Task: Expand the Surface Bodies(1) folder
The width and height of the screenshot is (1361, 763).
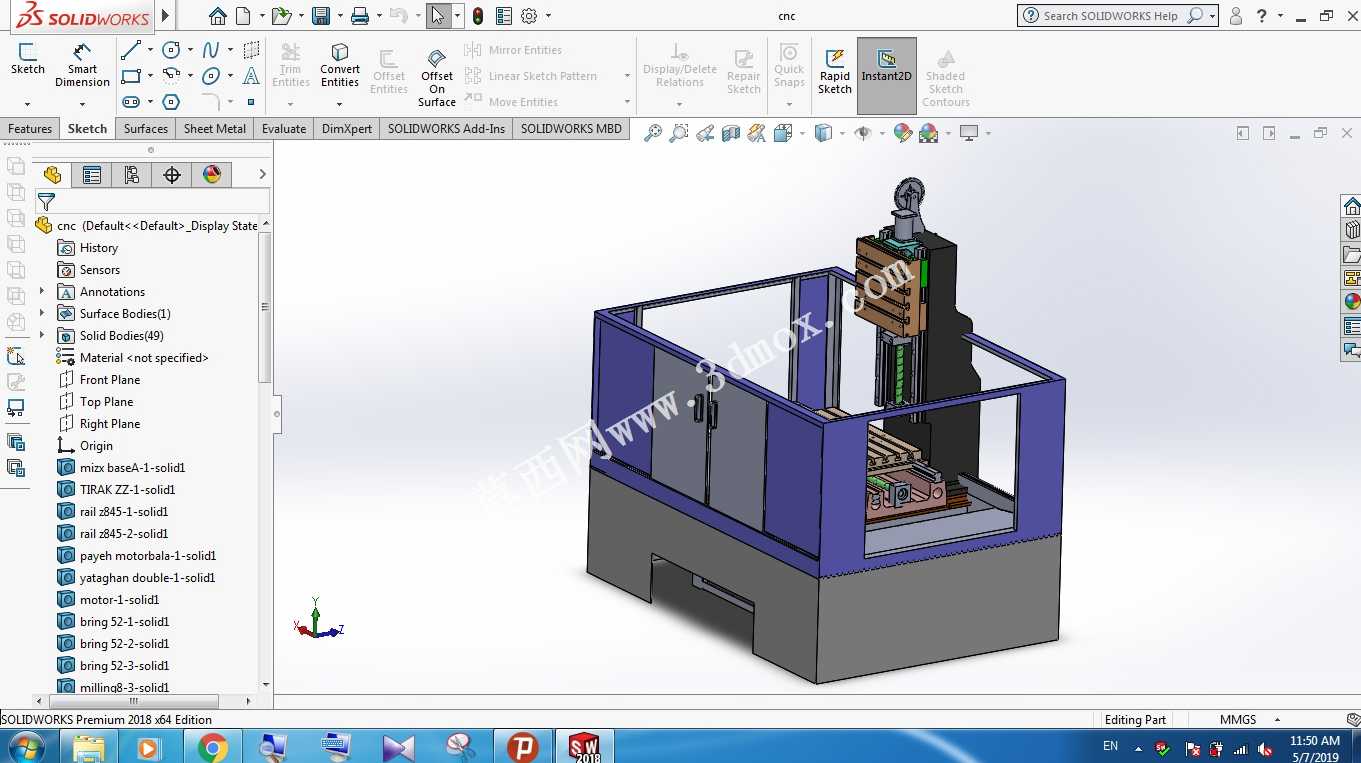Action: coord(42,313)
